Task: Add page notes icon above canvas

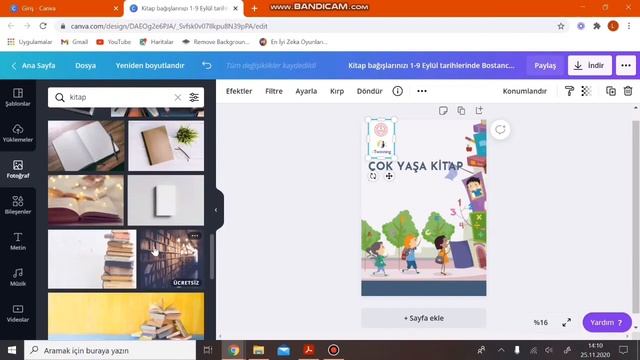Action: (x=443, y=111)
